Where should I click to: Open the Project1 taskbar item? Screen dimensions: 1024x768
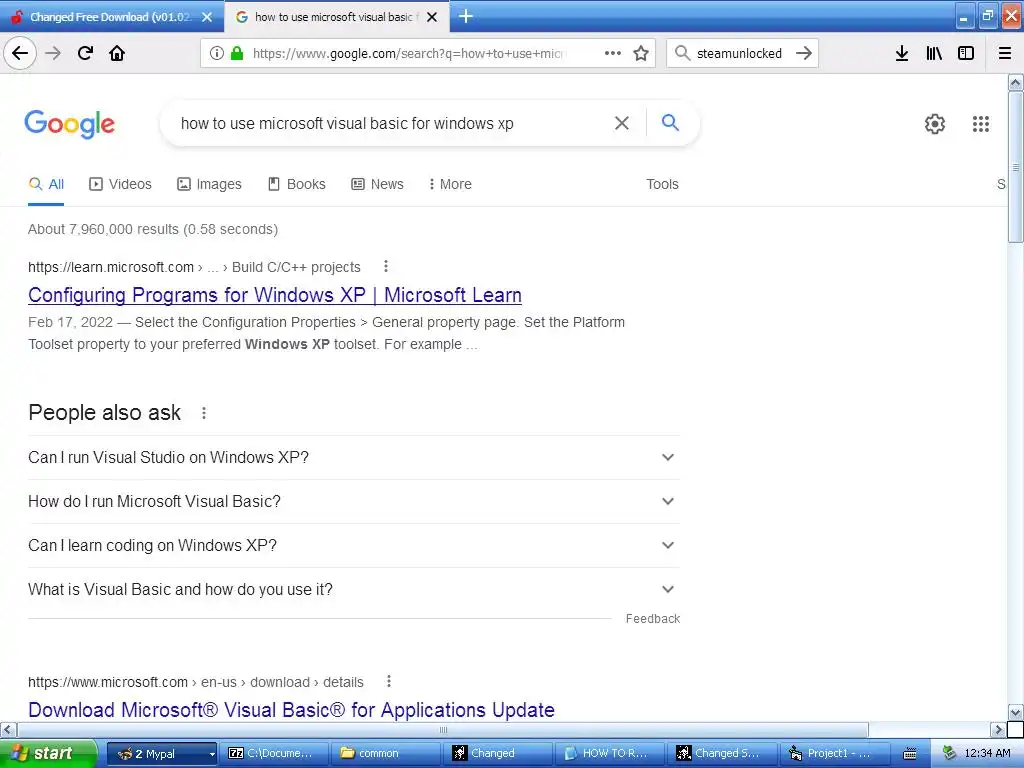click(x=837, y=754)
